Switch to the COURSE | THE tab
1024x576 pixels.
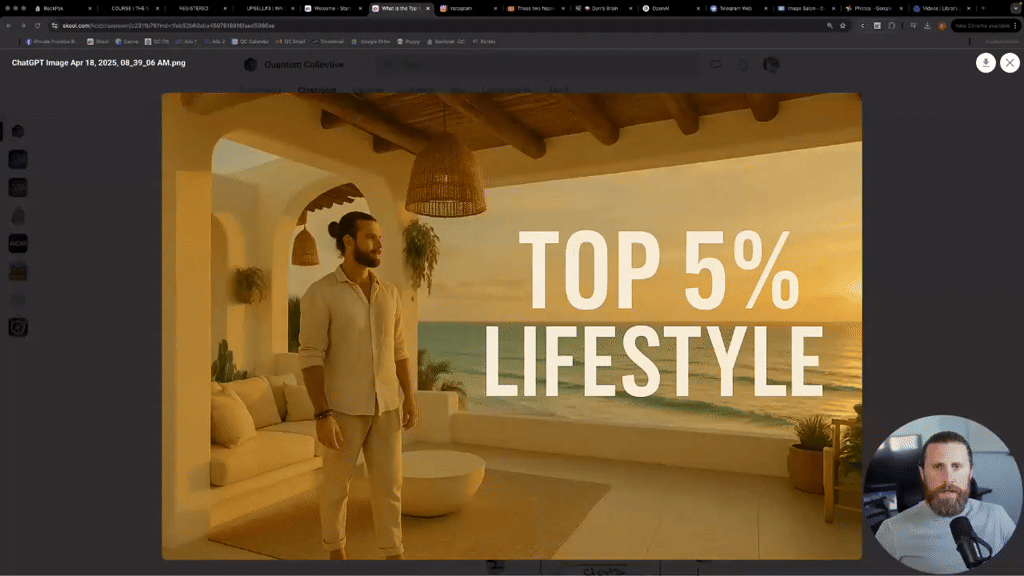(131, 8)
